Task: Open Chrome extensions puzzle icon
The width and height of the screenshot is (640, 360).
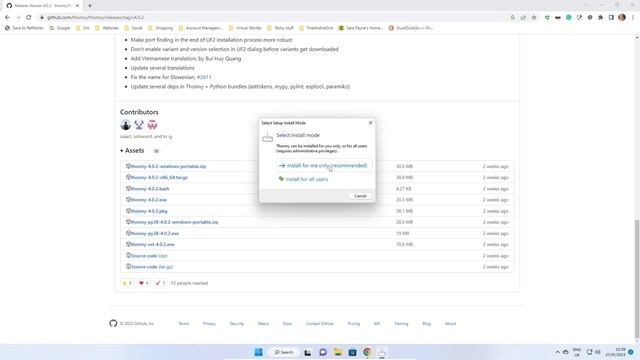Action: coord(600,18)
